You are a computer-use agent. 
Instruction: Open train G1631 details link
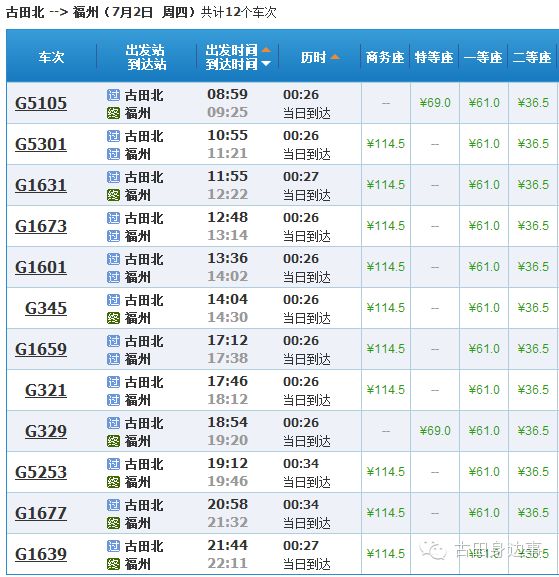click(x=41, y=185)
